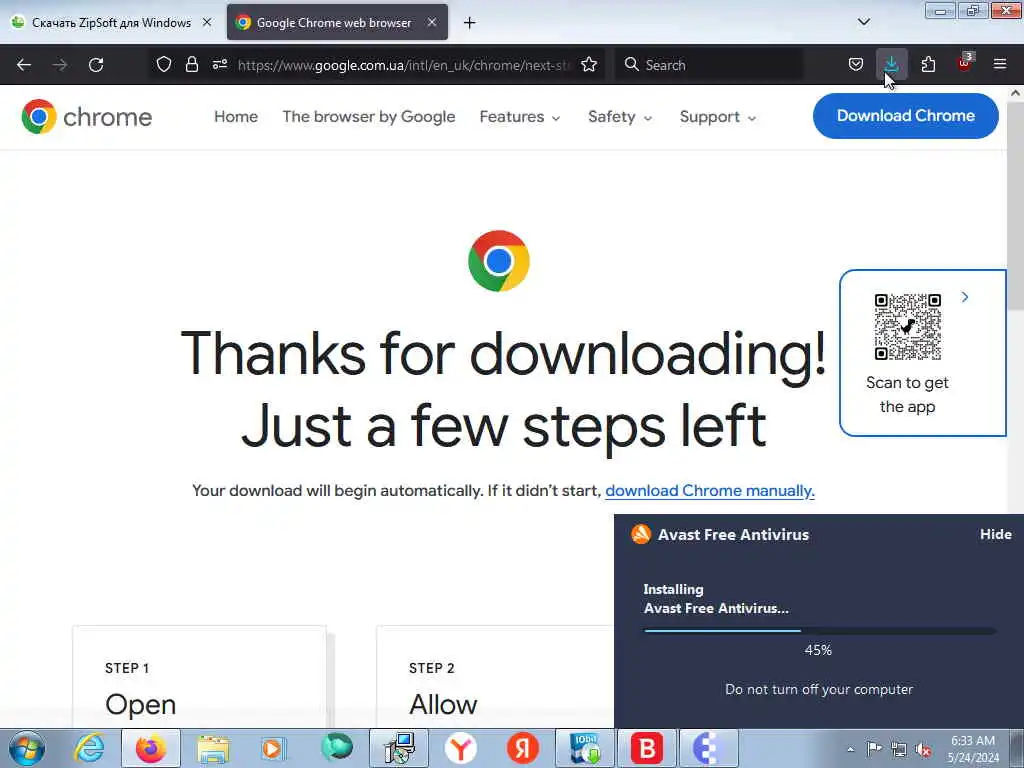Reload the current page
Image resolution: width=1024 pixels, height=768 pixels.
(x=96, y=65)
